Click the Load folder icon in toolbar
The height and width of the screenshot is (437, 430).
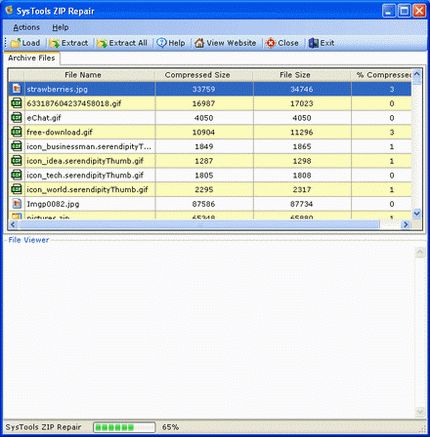[x=15, y=43]
